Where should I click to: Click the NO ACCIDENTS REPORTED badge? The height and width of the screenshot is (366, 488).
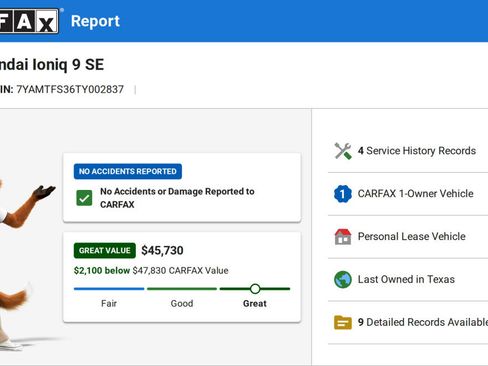(x=128, y=171)
